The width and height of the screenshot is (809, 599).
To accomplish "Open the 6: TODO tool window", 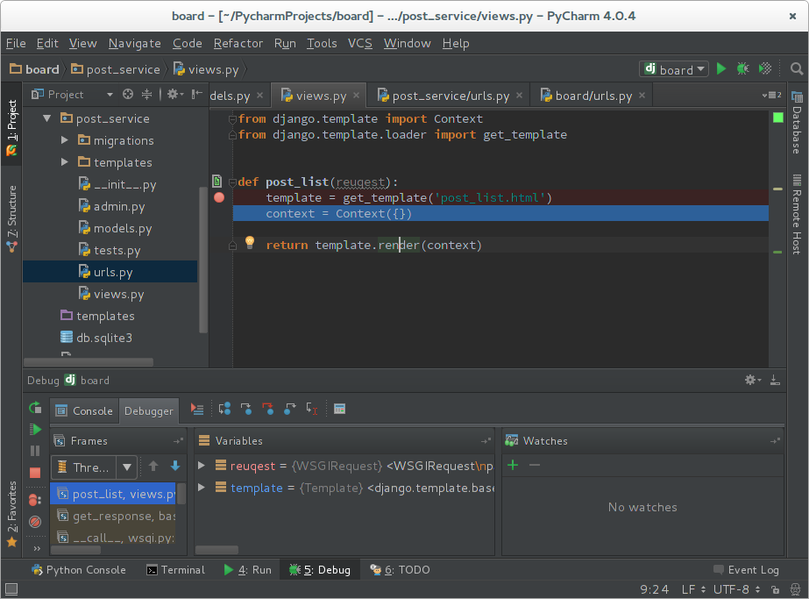I will (x=400, y=570).
